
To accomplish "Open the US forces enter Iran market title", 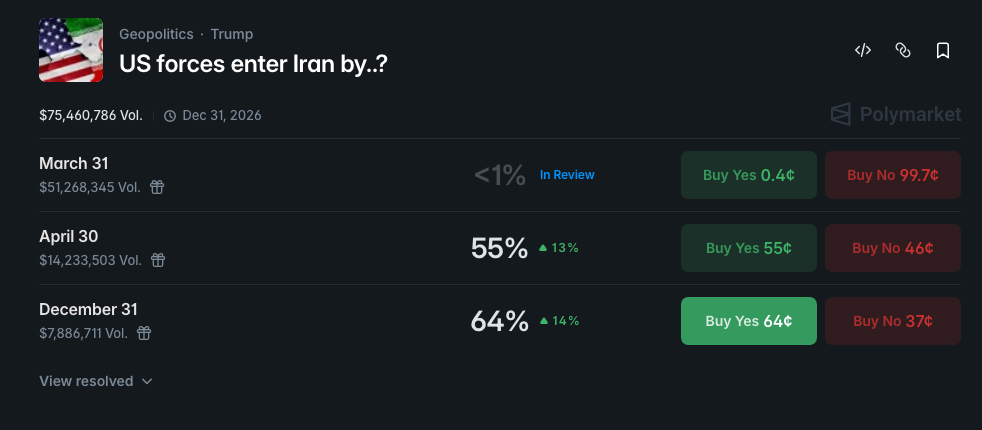I will pyautogui.click(x=253, y=64).
